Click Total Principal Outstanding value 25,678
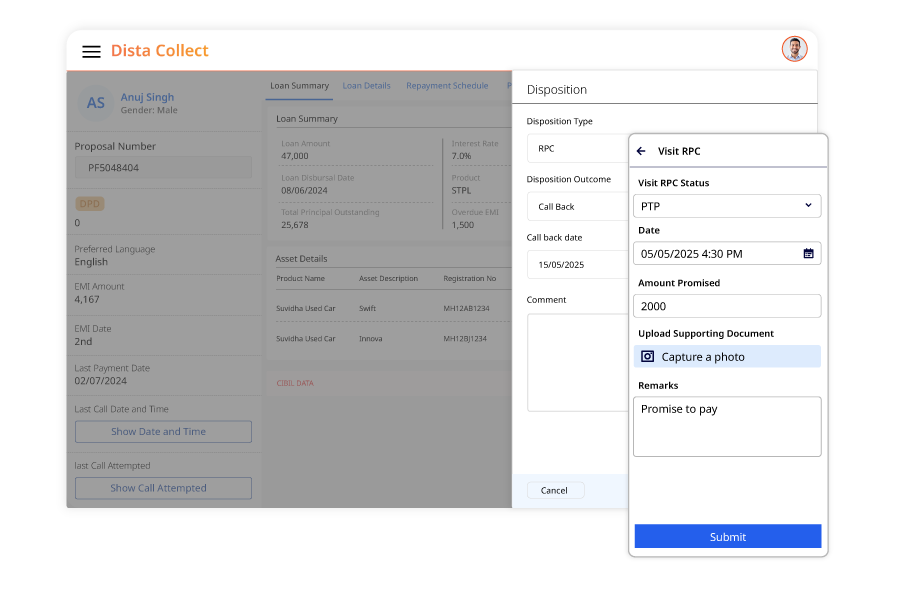The width and height of the screenshot is (900, 600). [x=294, y=225]
